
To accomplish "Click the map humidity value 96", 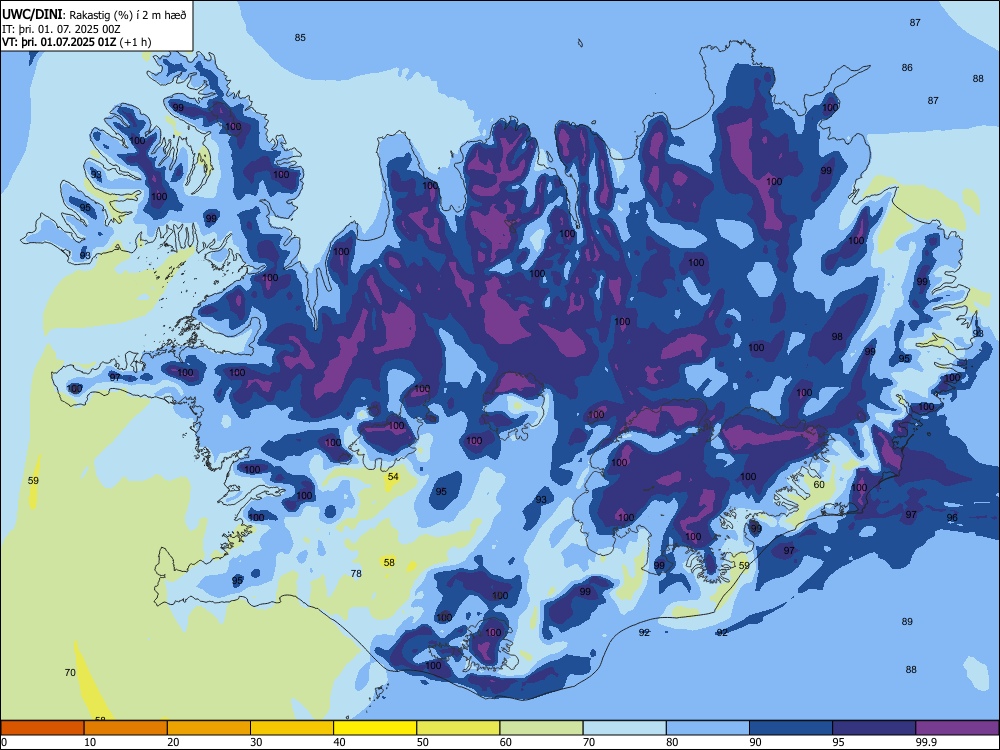I will (x=952, y=518).
